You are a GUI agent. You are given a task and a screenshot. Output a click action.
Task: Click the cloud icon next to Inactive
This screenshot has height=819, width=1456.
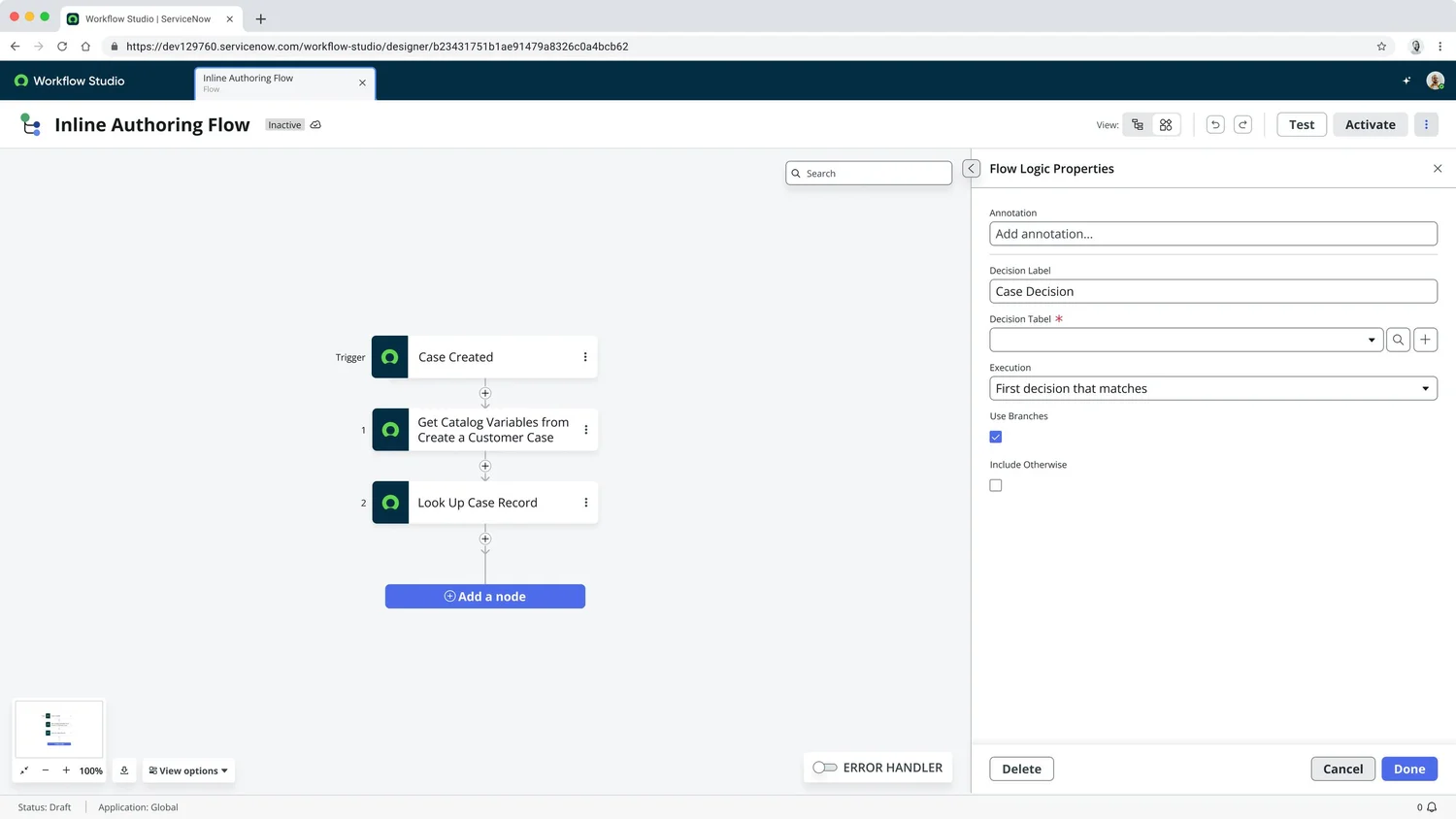315,125
